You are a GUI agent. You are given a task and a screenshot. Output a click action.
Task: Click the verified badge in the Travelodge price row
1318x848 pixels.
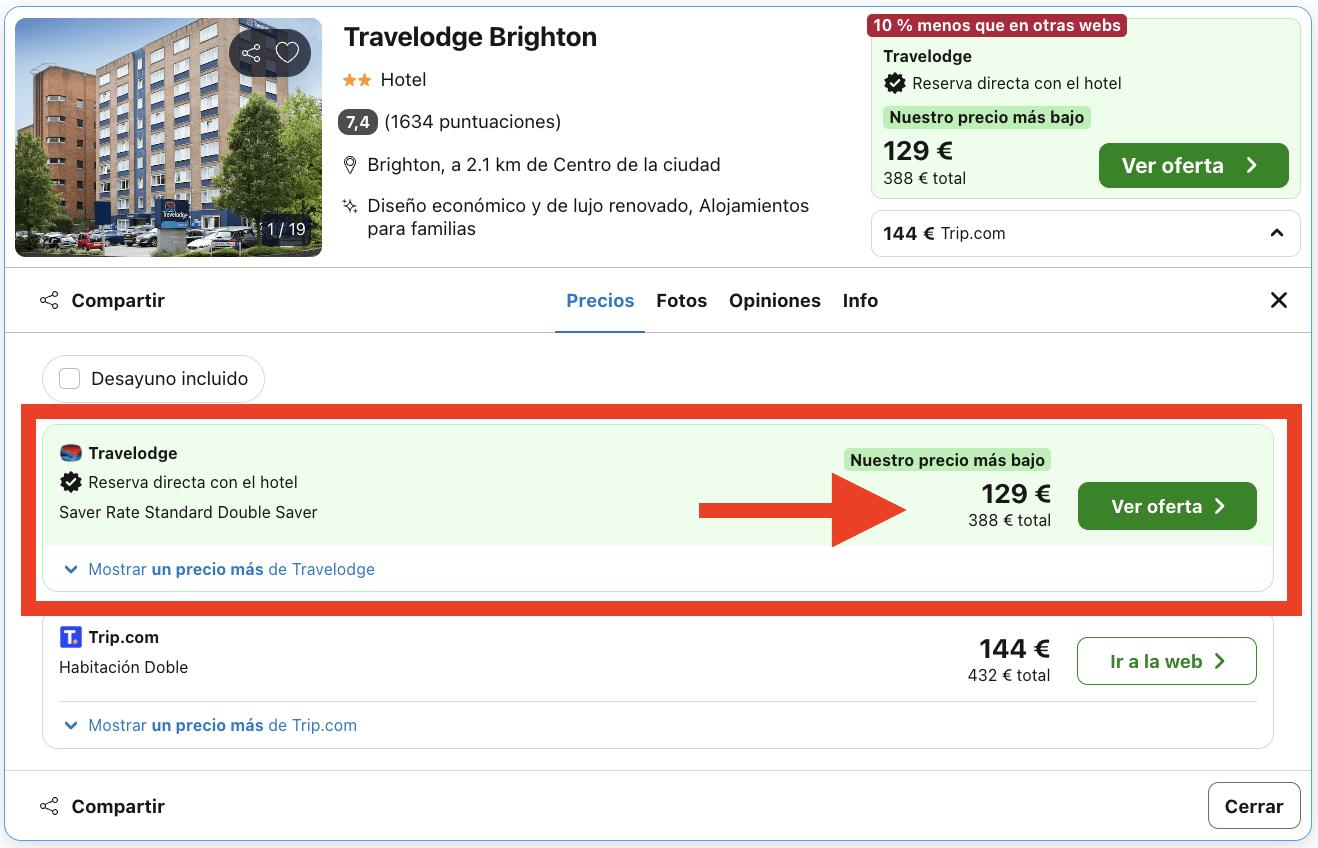click(71, 482)
